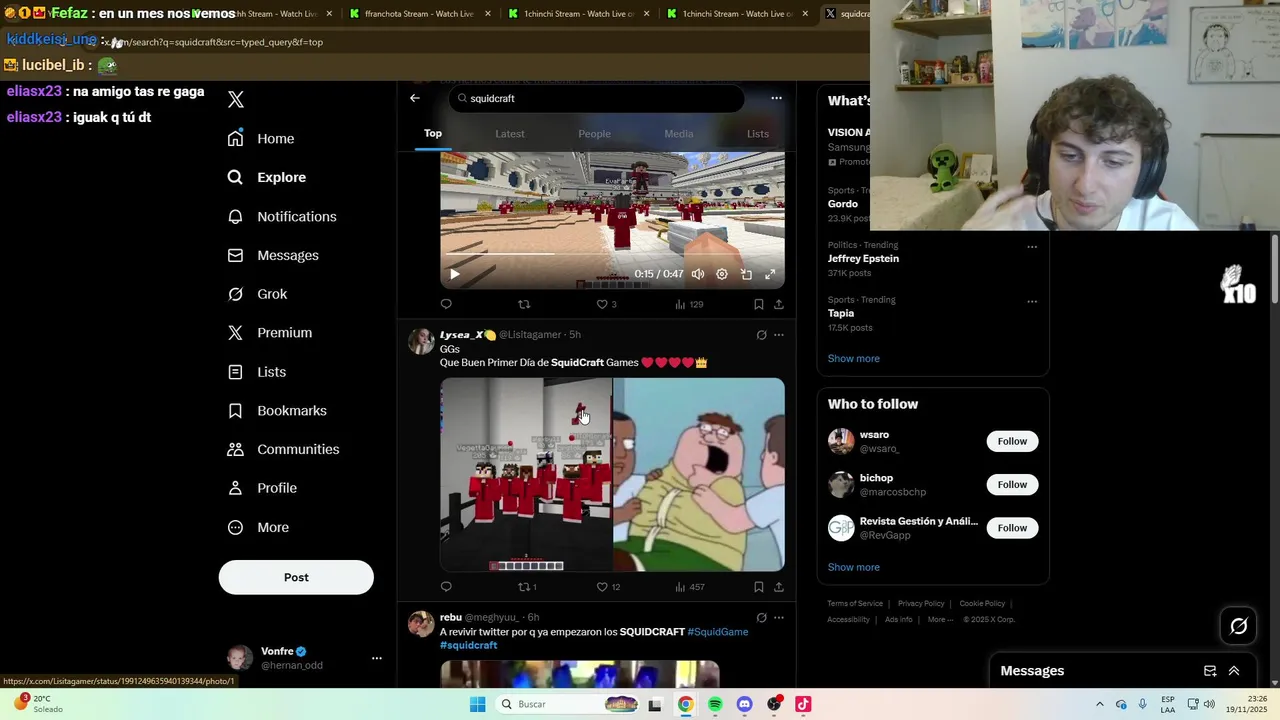Open Profile from the sidebar
Image resolution: width=1280 pixels, height=720 pixels.
tap(262, 488)
